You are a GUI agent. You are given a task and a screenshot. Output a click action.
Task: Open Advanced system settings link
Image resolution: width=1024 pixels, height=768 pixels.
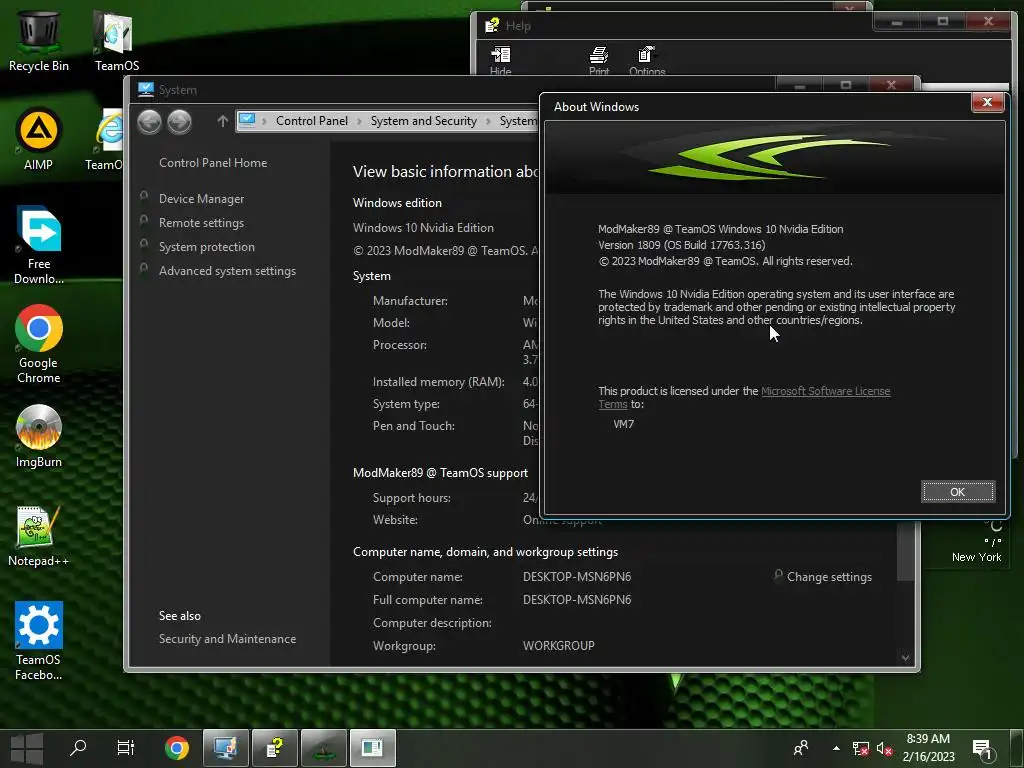point(227,271)
